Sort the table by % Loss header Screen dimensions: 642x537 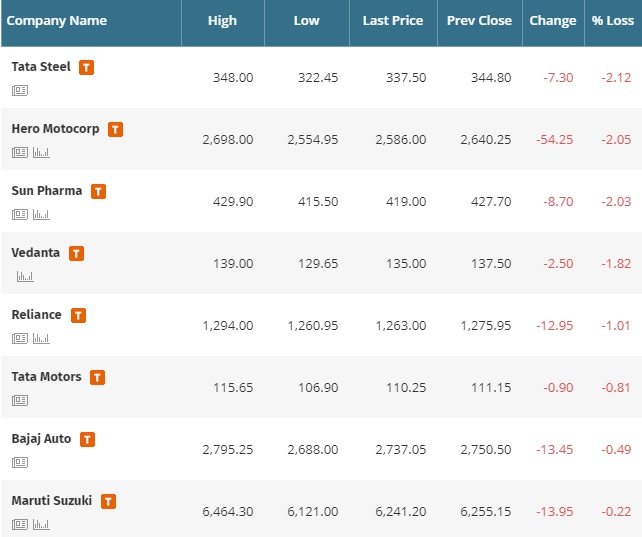point(612,21)
